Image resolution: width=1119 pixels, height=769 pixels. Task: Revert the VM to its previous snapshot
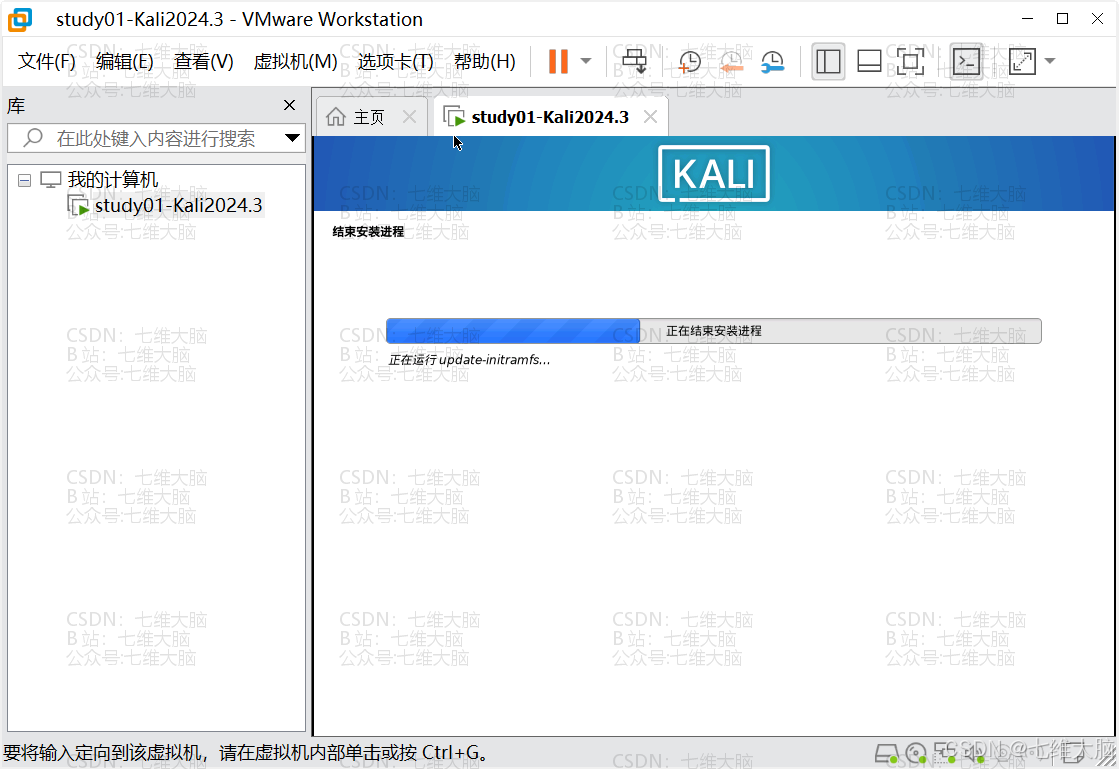point(731,62)
